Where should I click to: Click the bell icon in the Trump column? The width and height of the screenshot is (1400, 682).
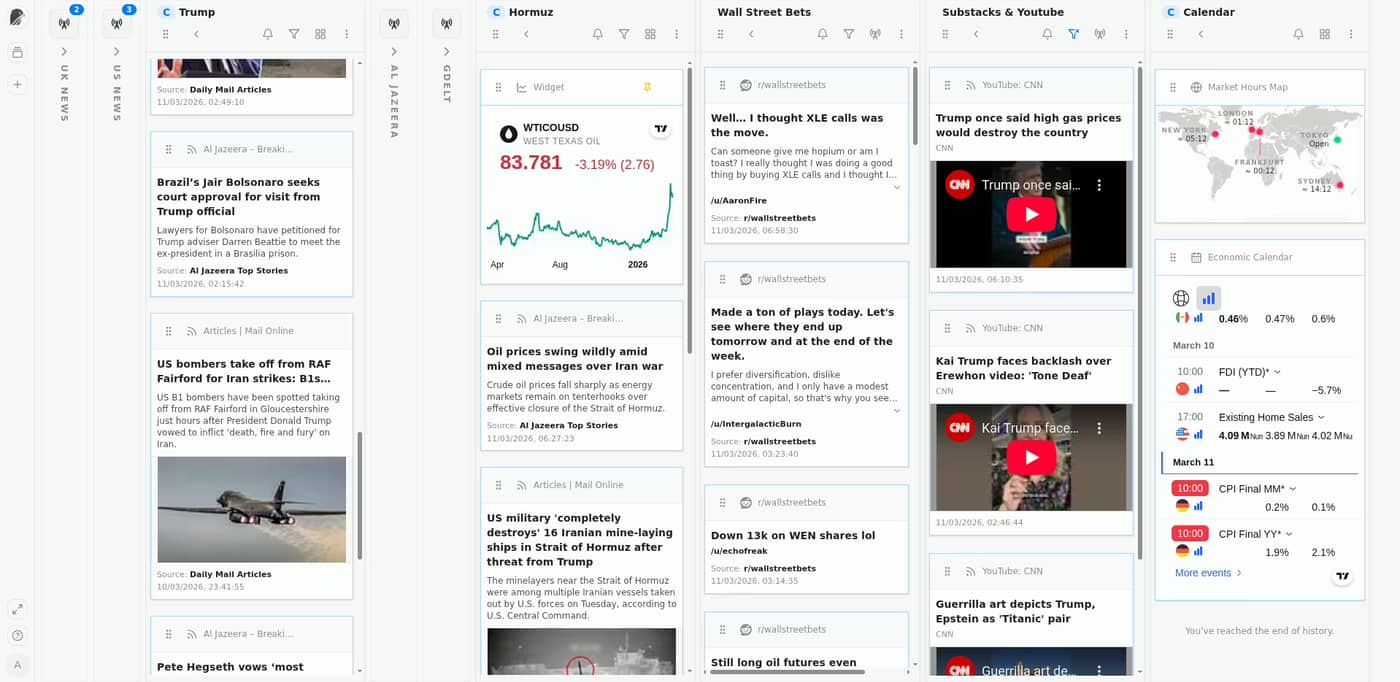point(268,34)
